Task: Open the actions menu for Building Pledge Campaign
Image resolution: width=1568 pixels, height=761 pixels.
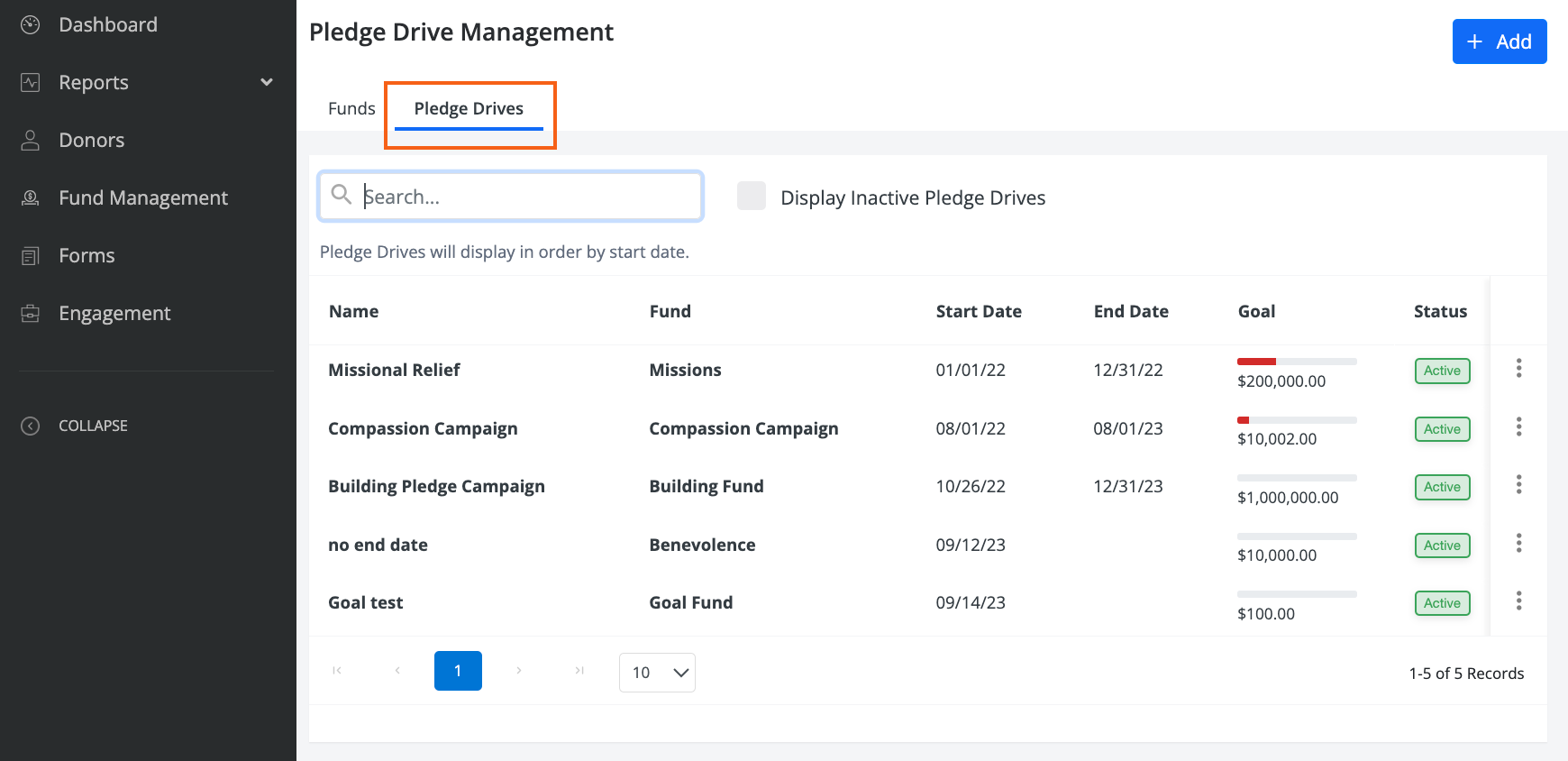Action: tap(1518, 484)
